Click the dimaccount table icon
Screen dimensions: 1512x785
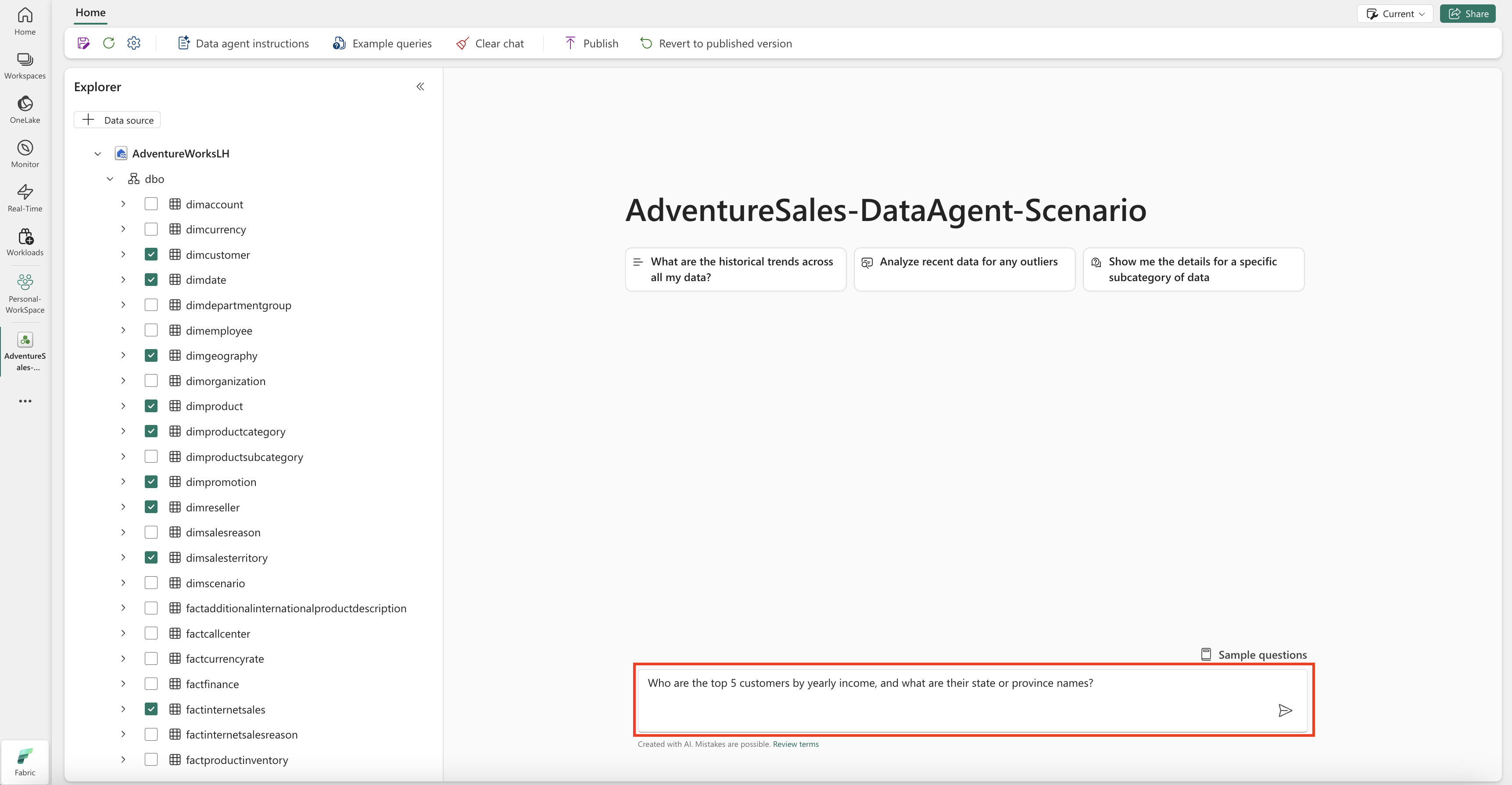(175, 204)
